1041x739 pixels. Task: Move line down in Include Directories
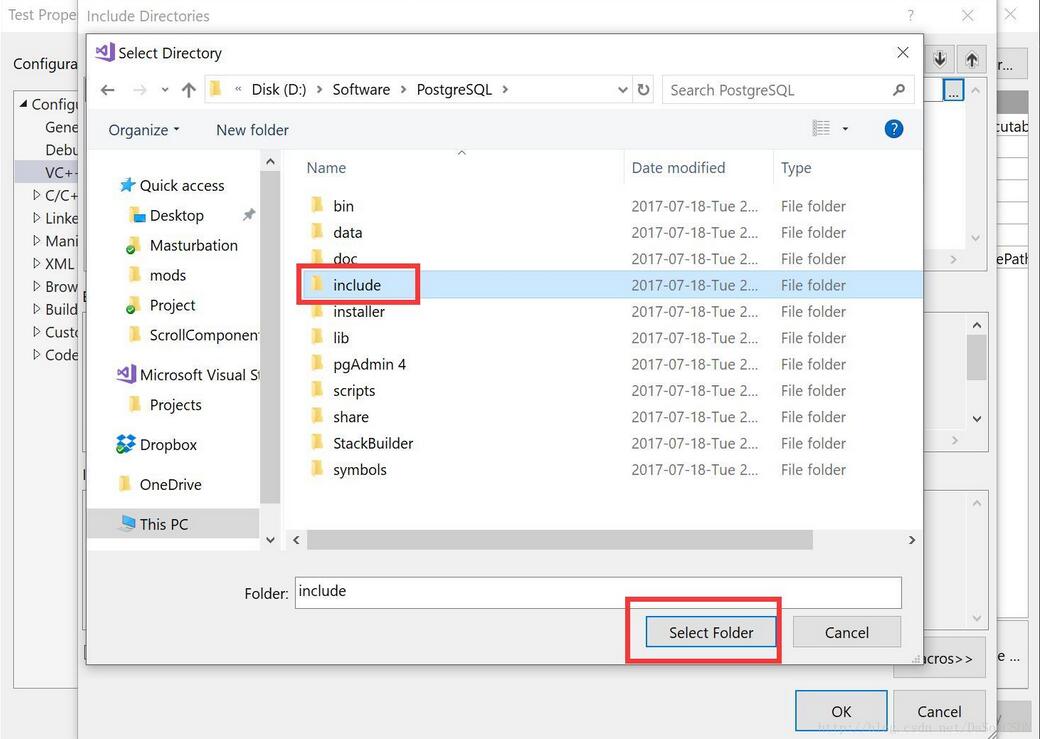939,60
